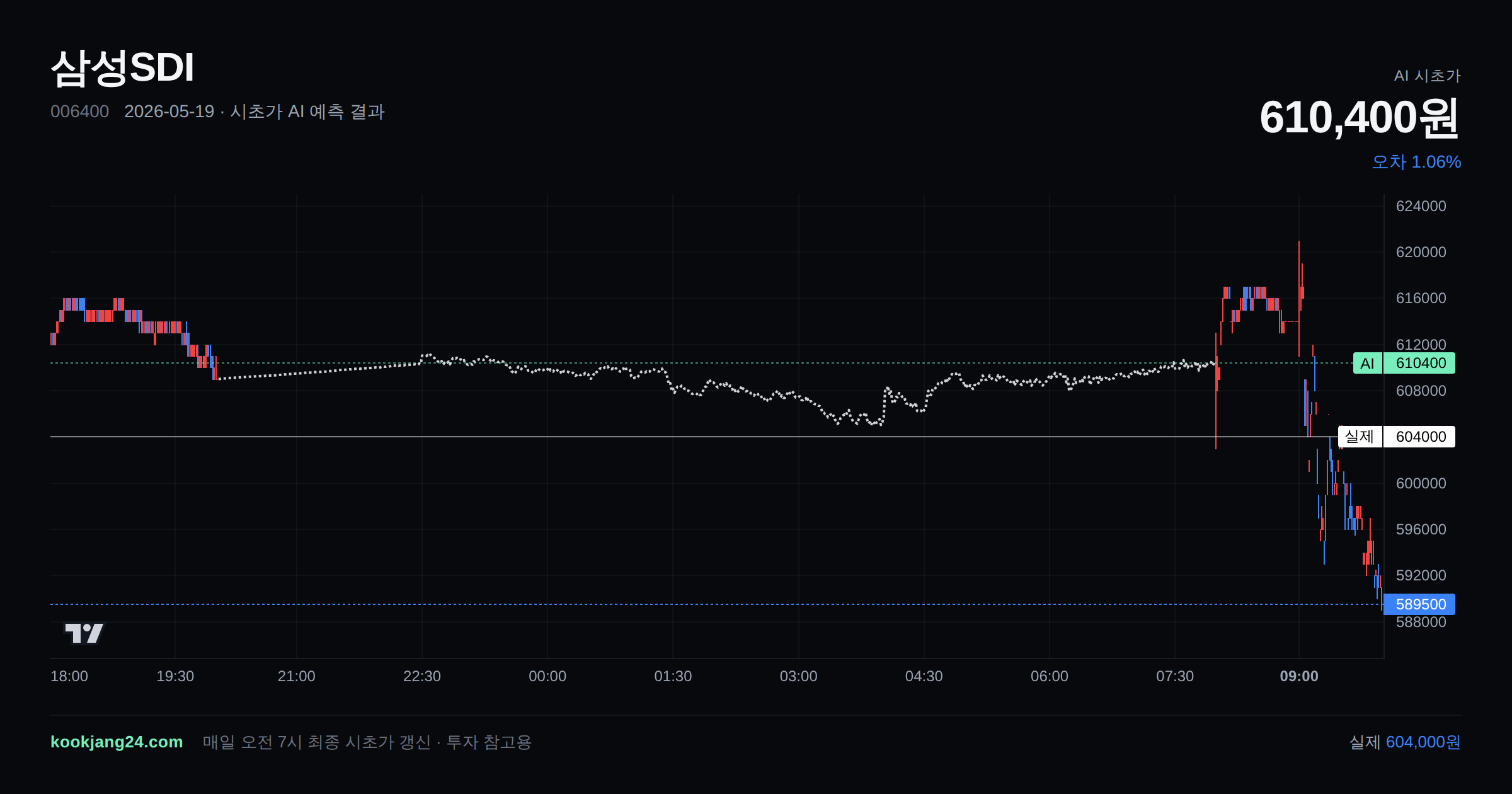Click the 22:30 time axis label
This screenshot has width=1512, height=794.
click(422, 676)
